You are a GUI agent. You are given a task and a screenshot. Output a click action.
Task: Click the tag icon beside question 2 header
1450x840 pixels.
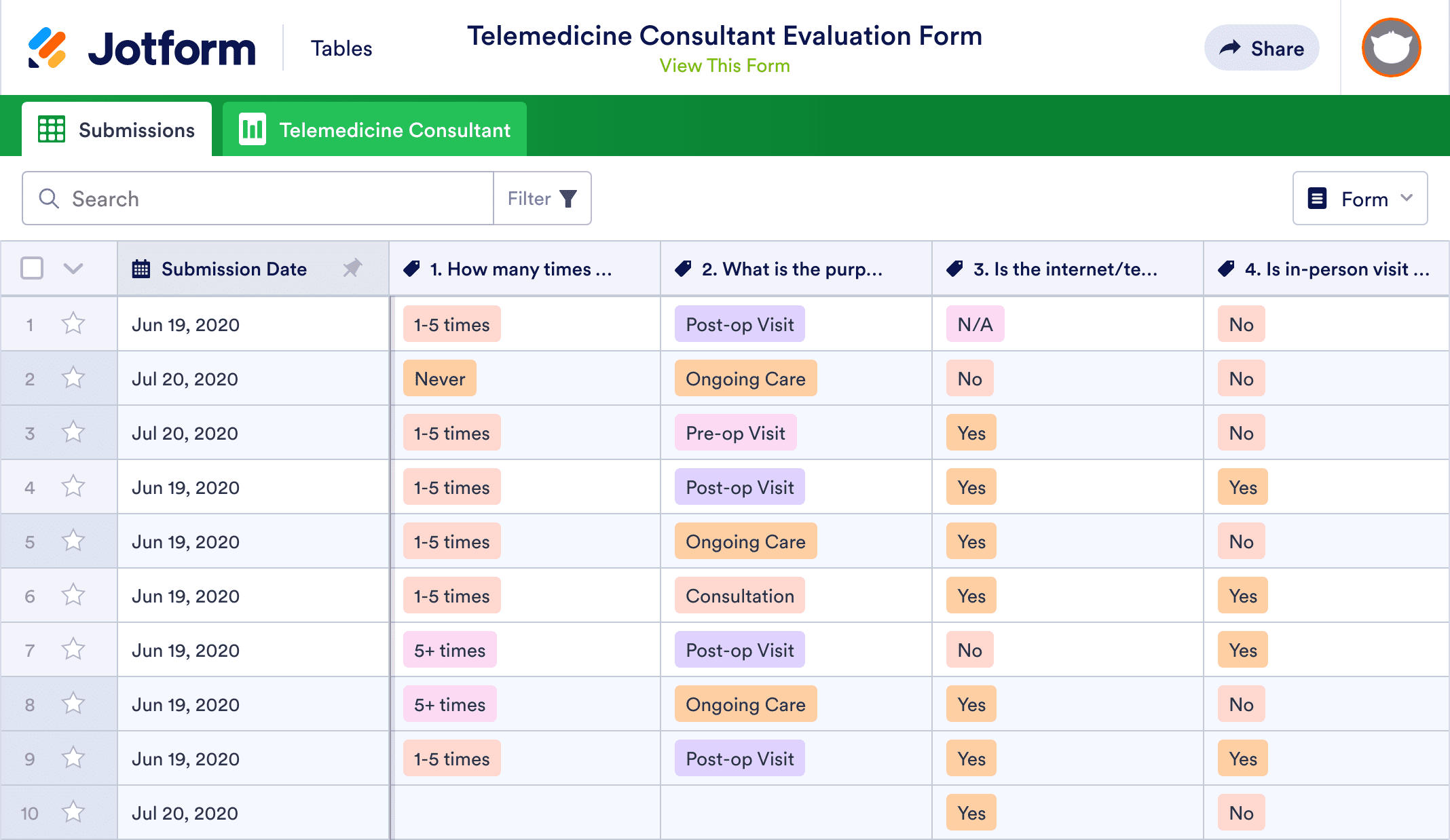pos(684,269)
